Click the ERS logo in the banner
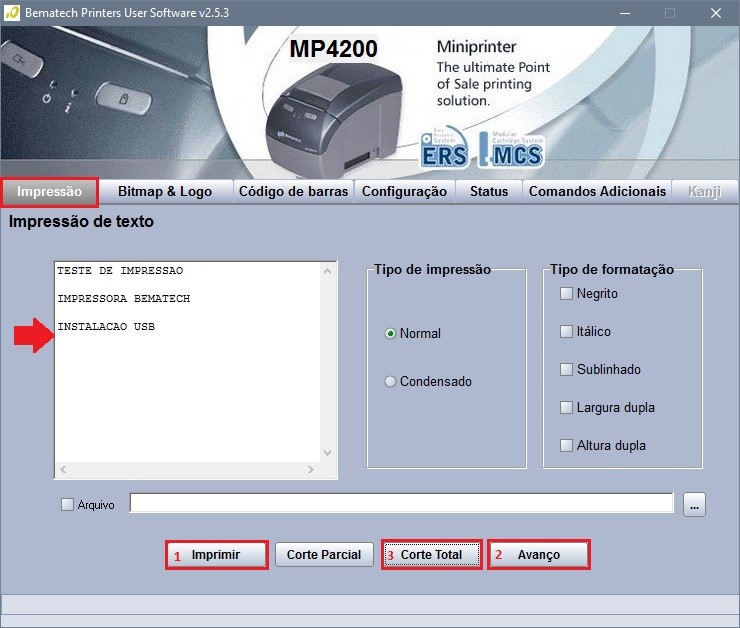The image size is (740, 628). (444, 149)
